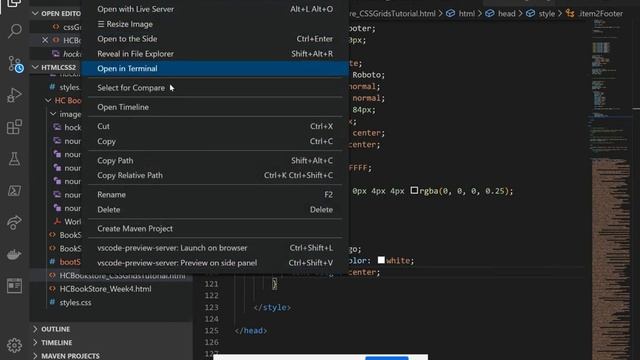This screenshot has width=640, height=360.
Task: Choose vscode-preview-server: Preview on side panel
Action: [x=215, y=263]
